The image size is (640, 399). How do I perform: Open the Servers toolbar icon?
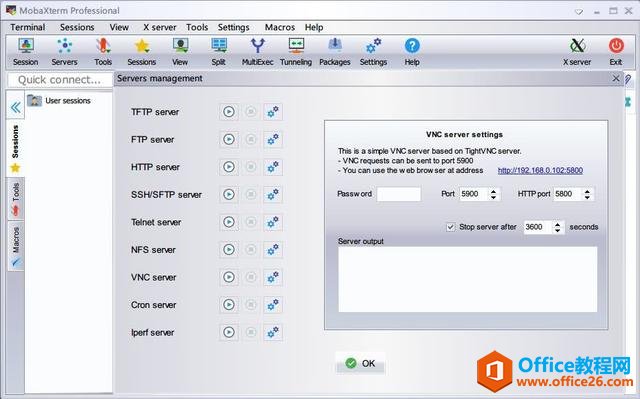[x=64, y=52]
